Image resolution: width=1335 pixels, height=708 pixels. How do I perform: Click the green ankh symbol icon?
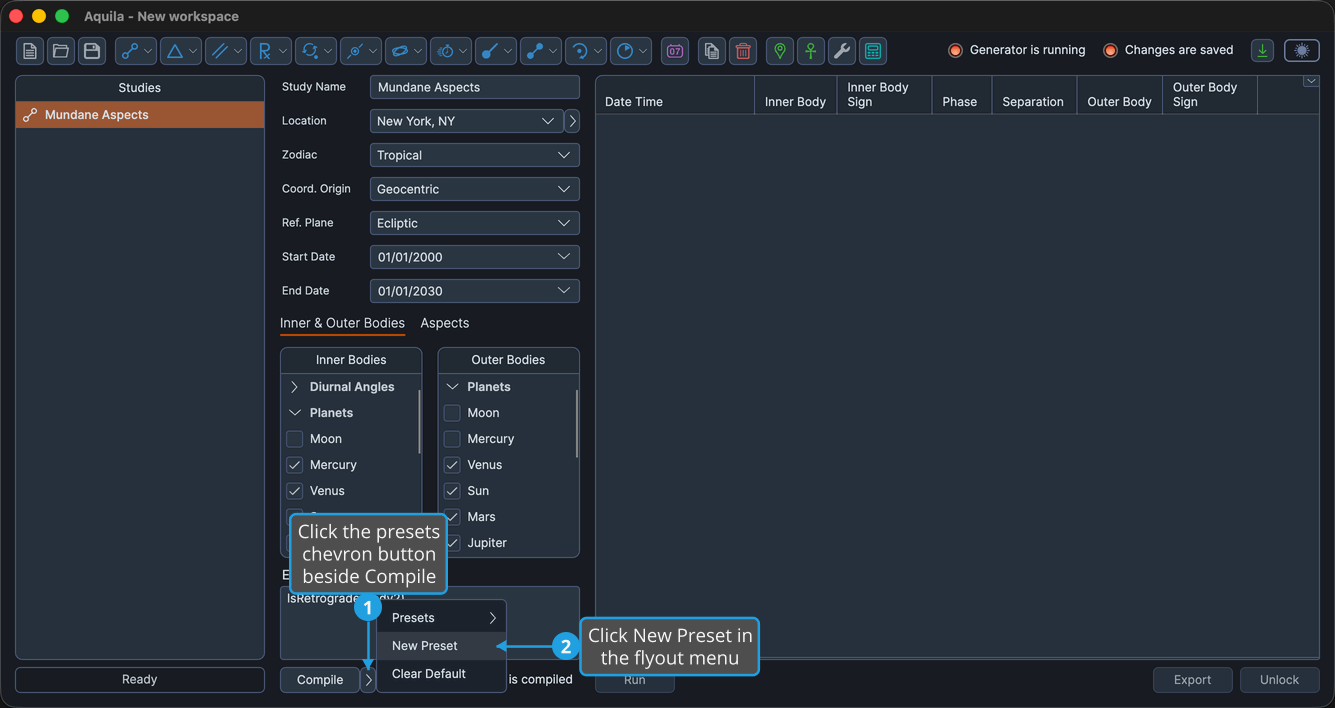(x=810, y=51)
